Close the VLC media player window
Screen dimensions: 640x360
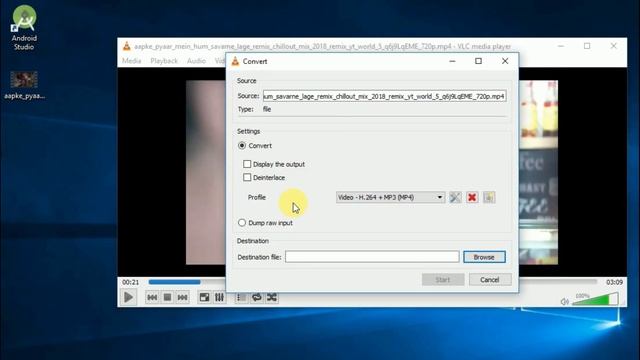pos(613,46)
